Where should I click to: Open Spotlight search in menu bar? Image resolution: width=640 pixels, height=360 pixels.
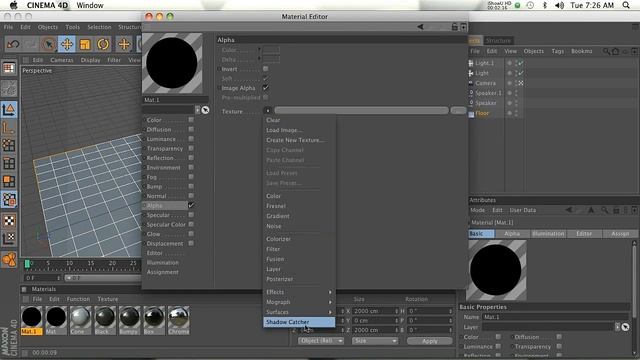[x=626, y=5]
